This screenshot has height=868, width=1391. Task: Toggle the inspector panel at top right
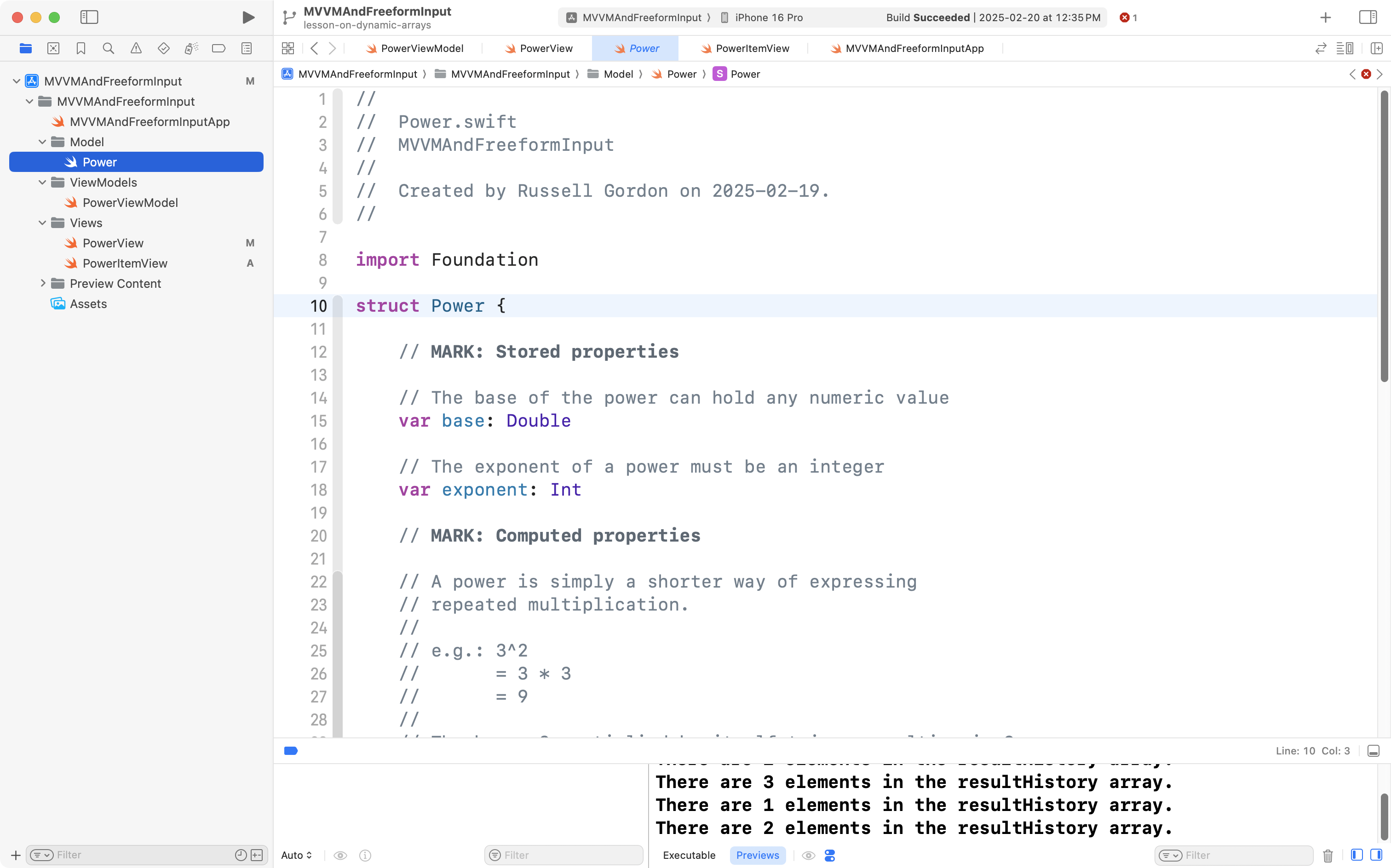1368,17
